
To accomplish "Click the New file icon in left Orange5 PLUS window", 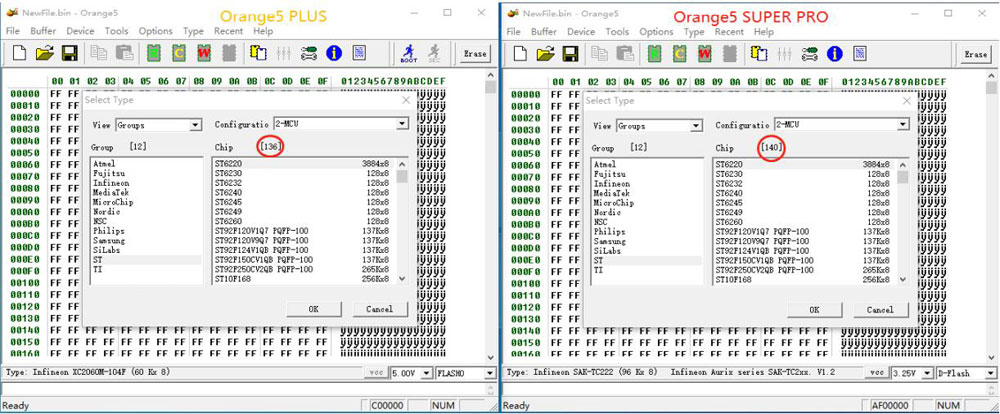I will click(19, 53).
